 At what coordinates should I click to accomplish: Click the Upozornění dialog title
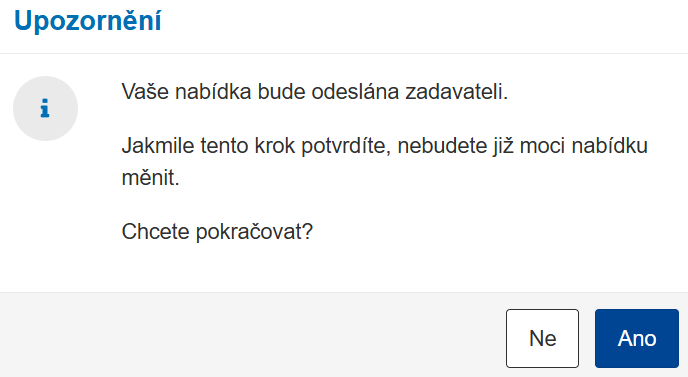tap(88, 21)
